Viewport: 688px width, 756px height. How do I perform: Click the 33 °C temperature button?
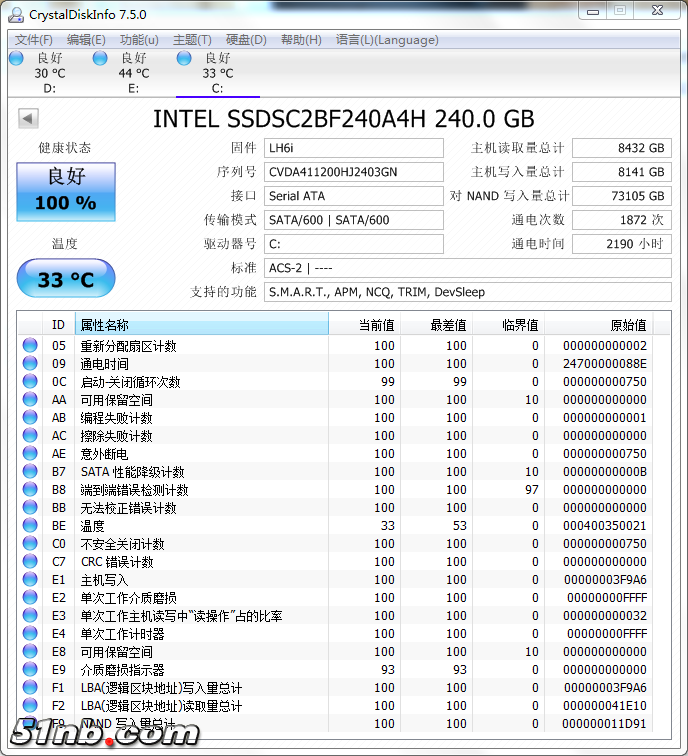[x=66, y=279]
